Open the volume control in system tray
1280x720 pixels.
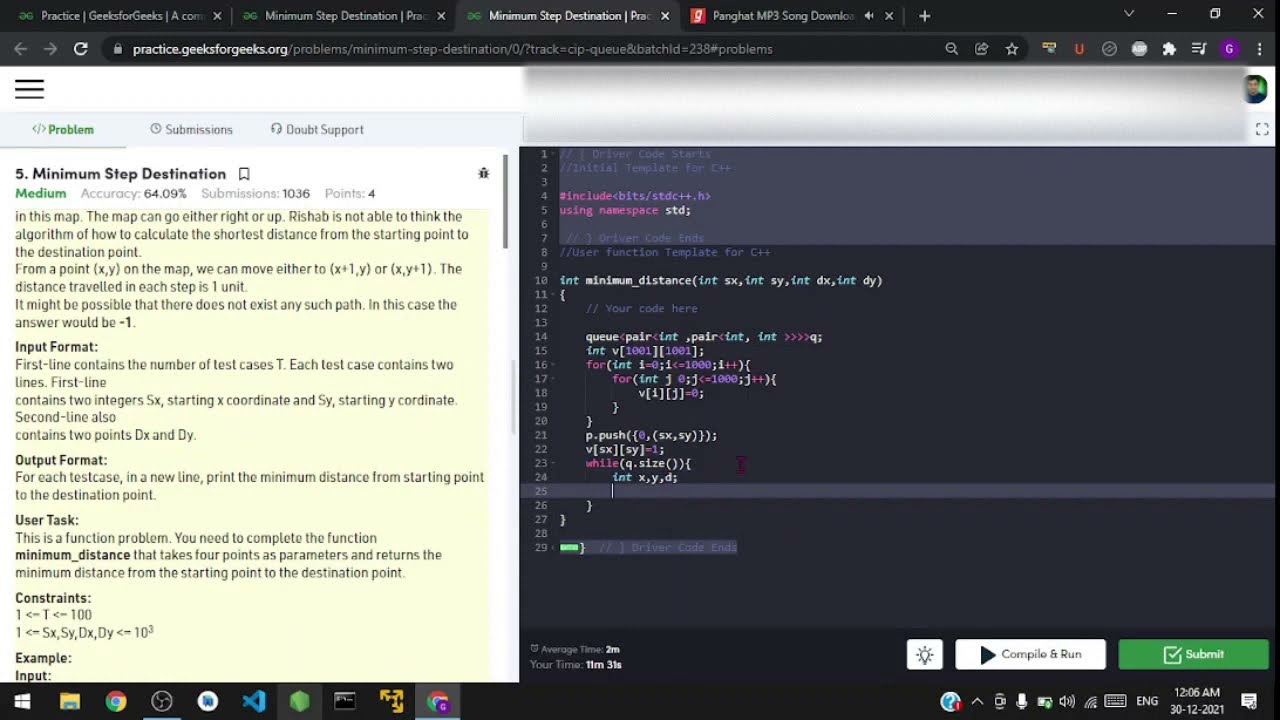point(1066,701)
